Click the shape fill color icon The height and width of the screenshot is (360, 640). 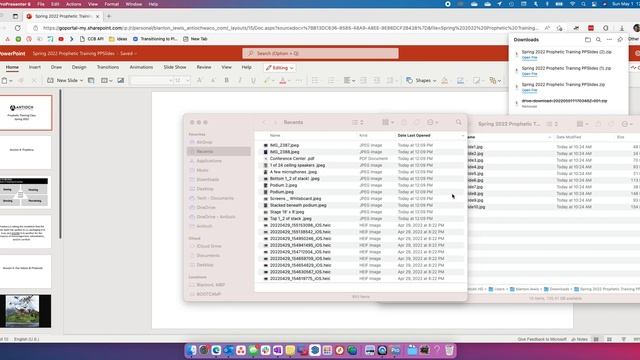(444, 80)
